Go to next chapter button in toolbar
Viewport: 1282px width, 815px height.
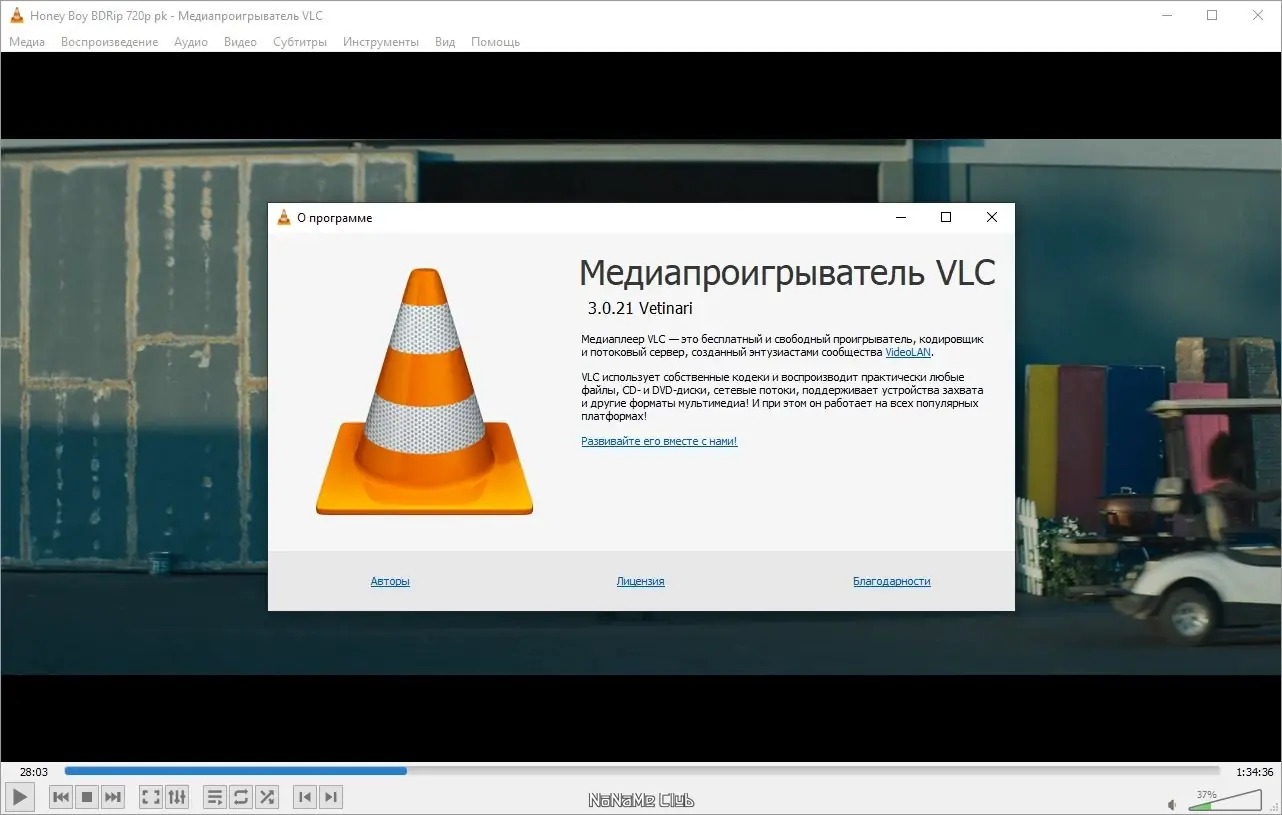pyautogui.click(x=331, y=797)
